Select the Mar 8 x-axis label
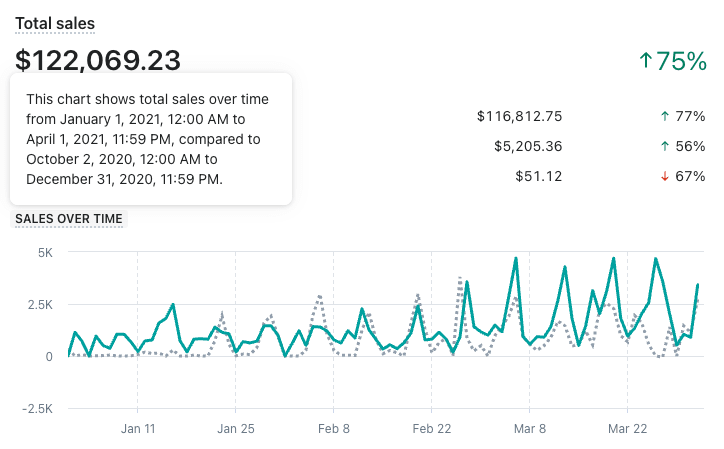The width and height of the screenshot is (724, 449). pyautogui.click(x=529, y=428)
